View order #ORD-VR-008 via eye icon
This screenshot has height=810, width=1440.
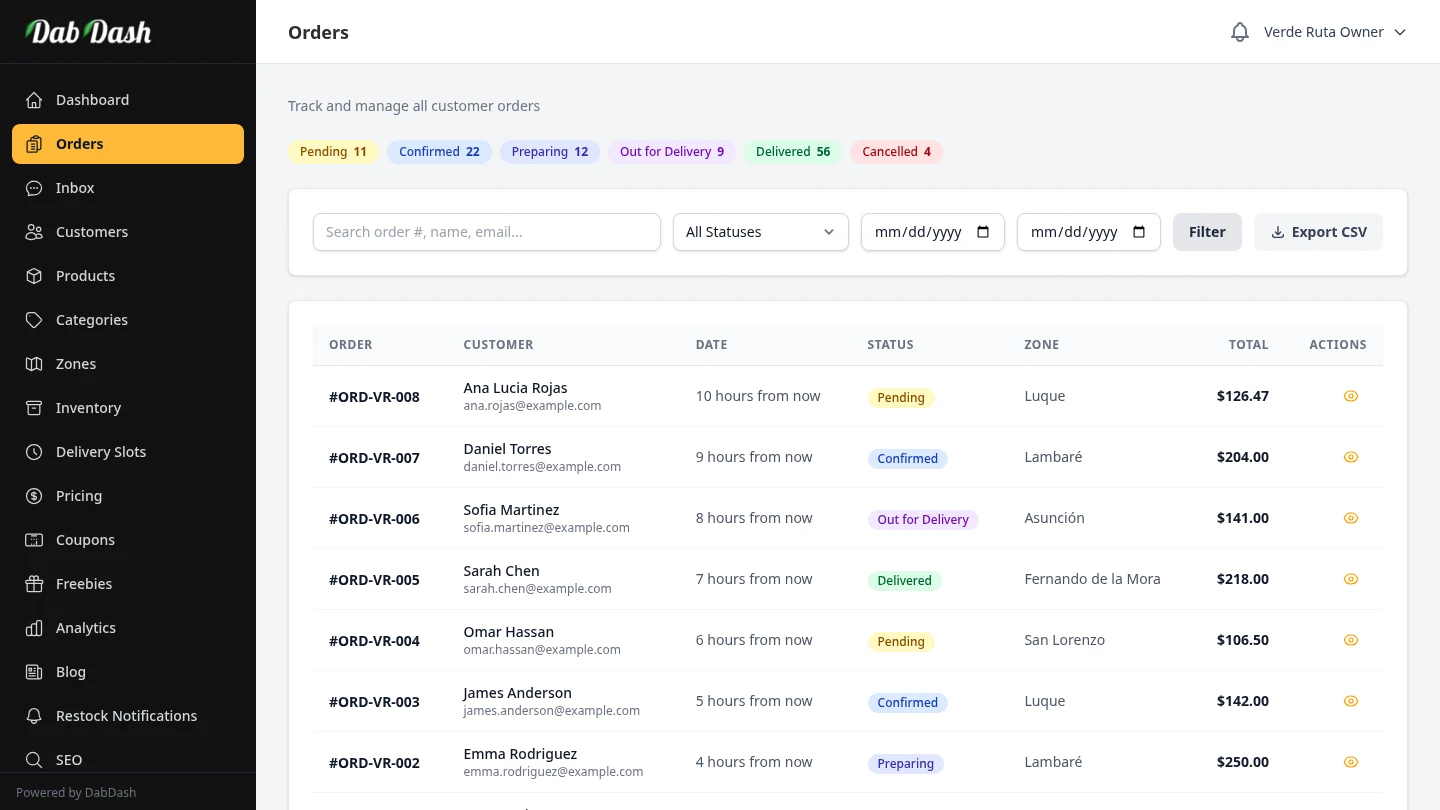pyautogui.click(x=1350, y=396)
